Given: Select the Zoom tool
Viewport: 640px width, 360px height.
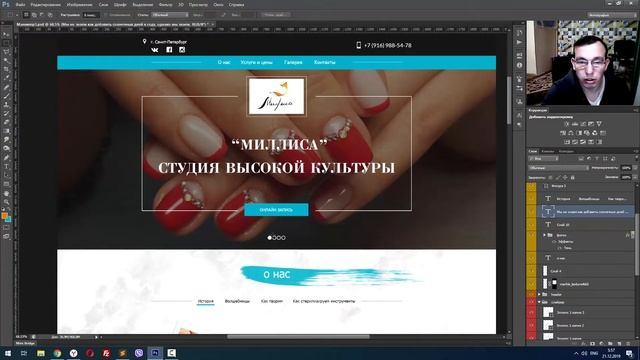Looking at the screenshot, I should point(6,202).
